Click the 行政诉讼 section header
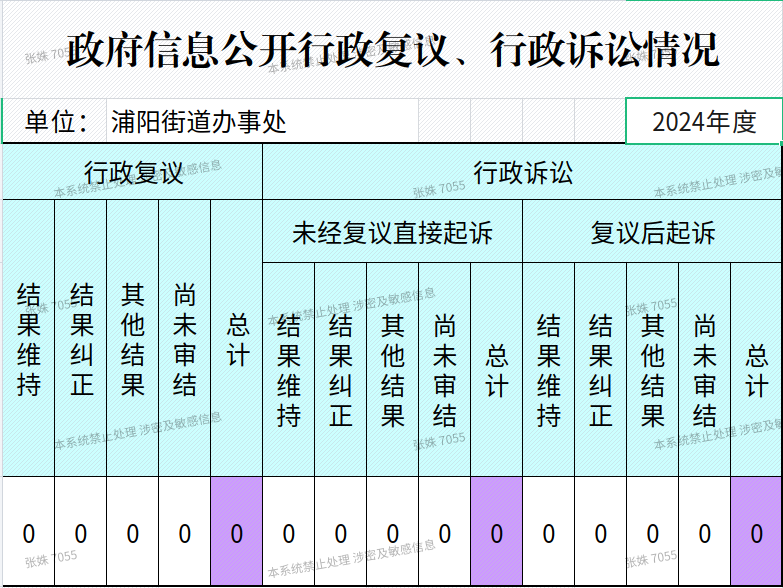Viewport: 783px width, 588px height. pyautogui.click(x=522, y=172)
